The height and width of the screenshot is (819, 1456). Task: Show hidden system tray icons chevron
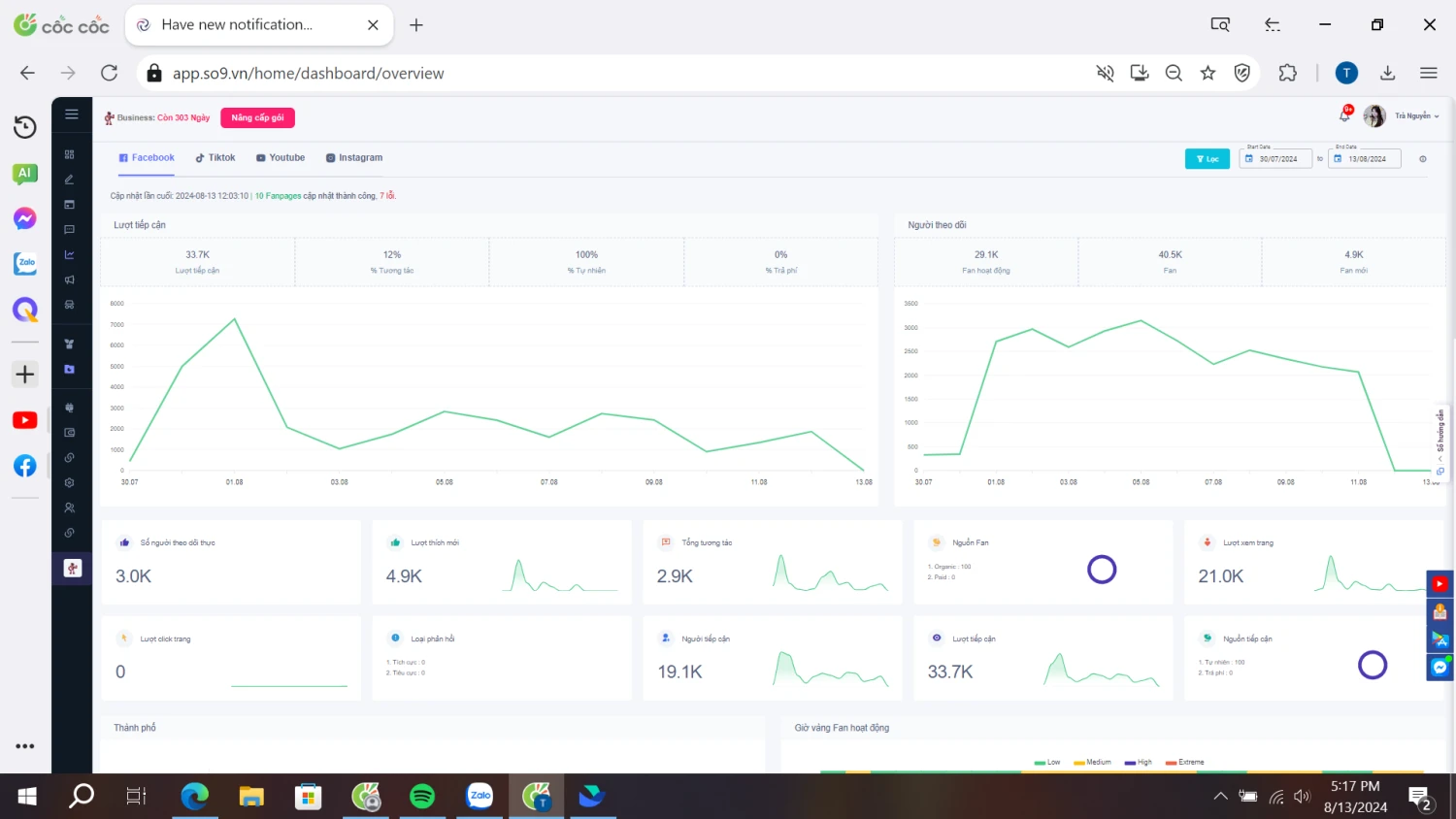[x=1220, y=797]
